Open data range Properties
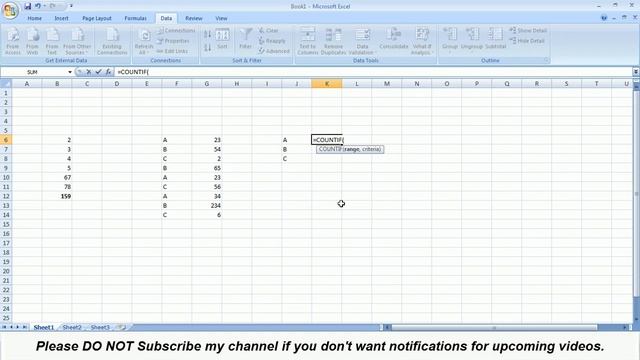This screenshot has width=640, height=360. pos(173,41)
